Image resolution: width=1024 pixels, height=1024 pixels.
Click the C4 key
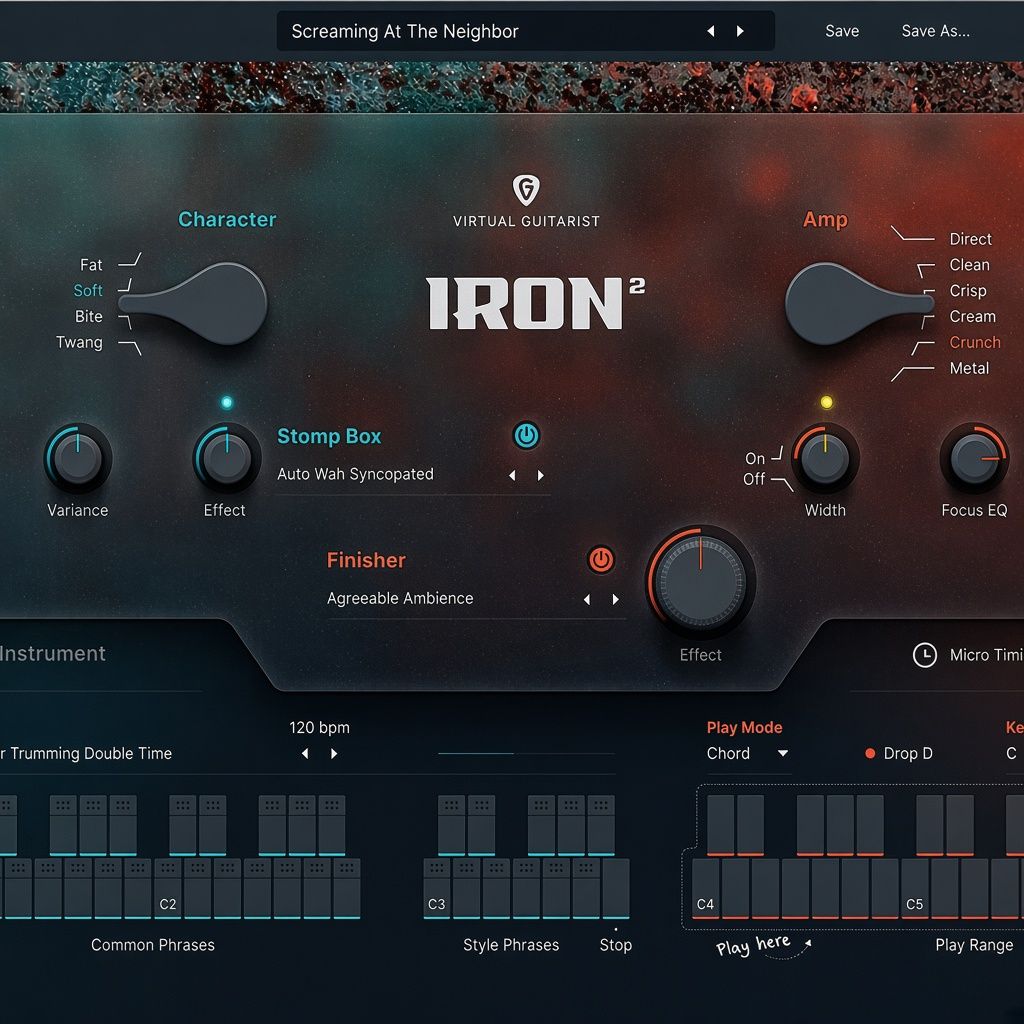pos(705,888)
